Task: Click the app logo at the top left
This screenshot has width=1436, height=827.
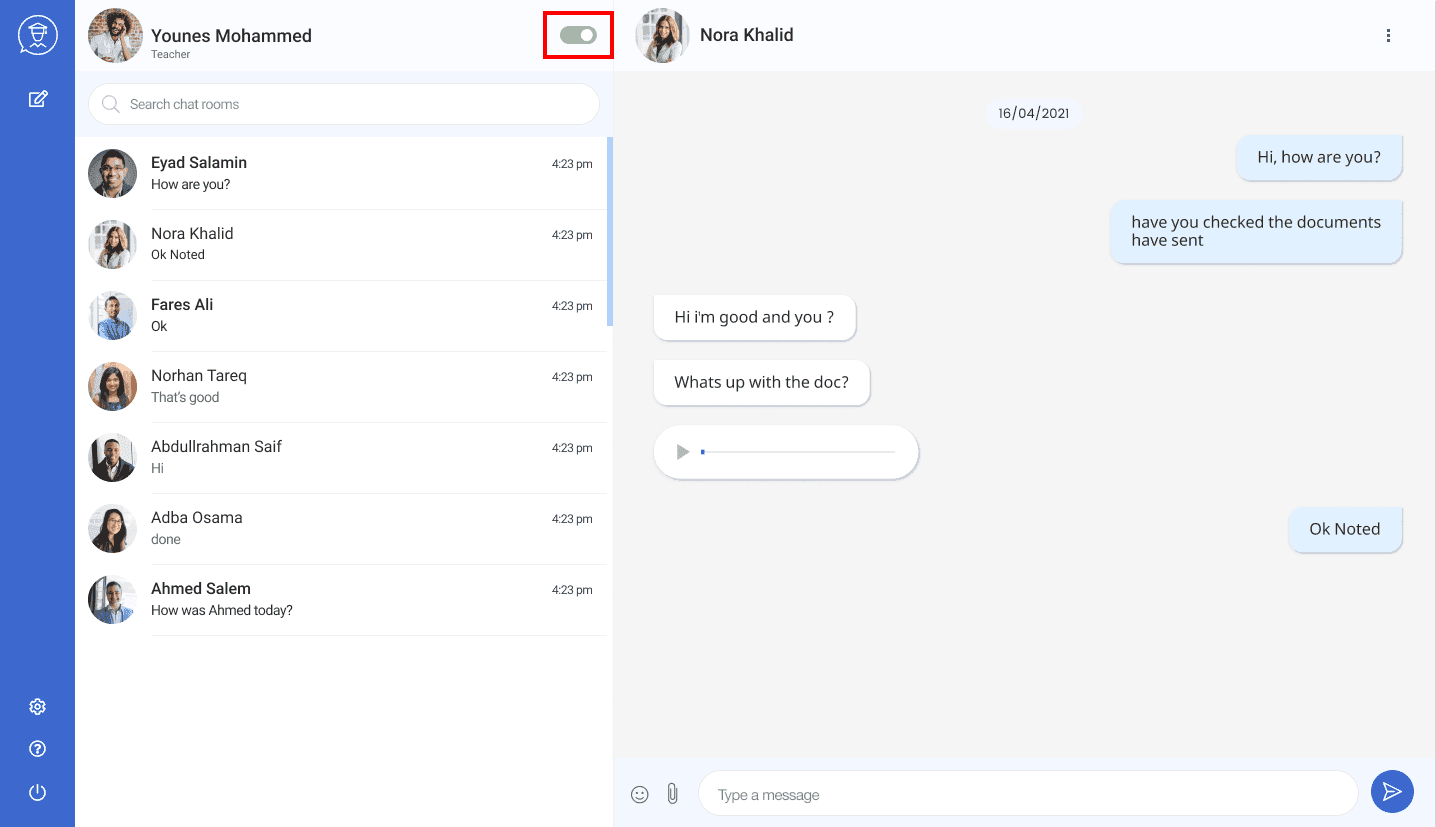Action: click(x=37, y=34)
